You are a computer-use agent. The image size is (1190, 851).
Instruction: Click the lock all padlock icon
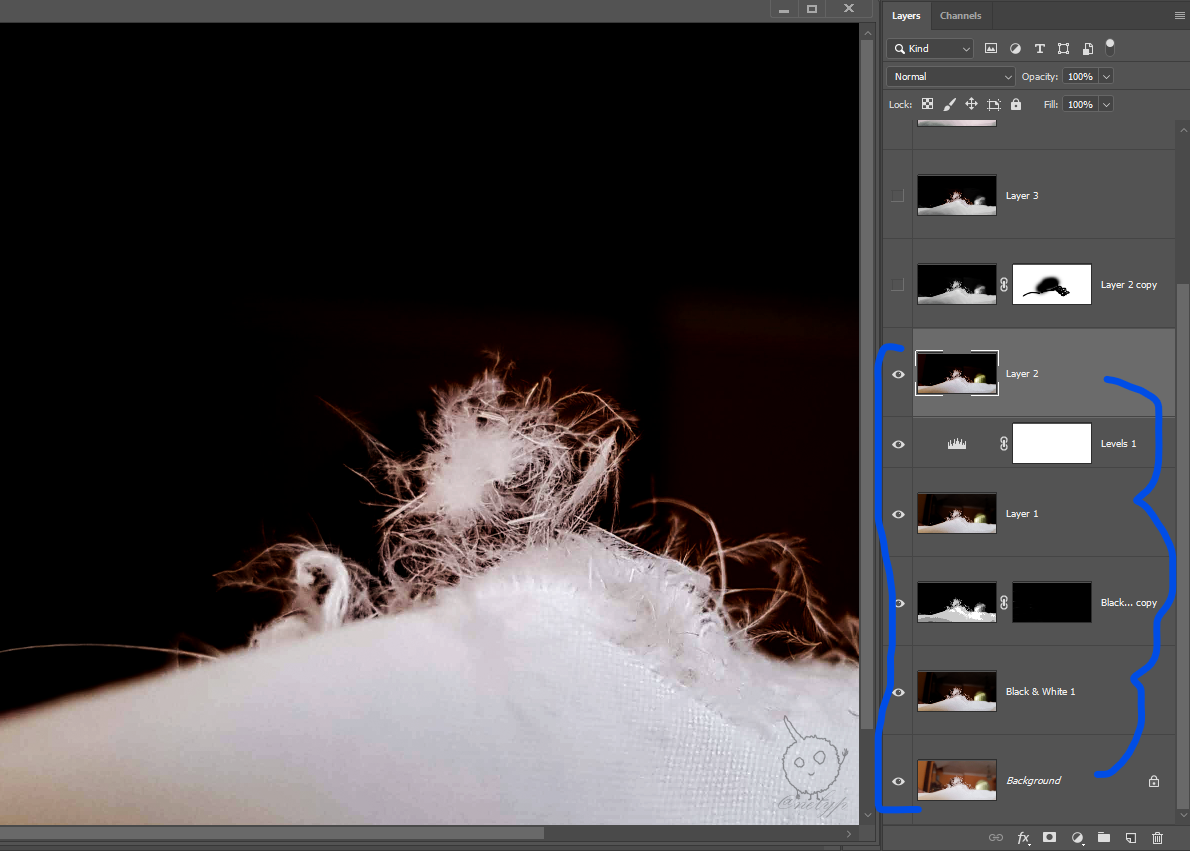(x=1016, y=104)
